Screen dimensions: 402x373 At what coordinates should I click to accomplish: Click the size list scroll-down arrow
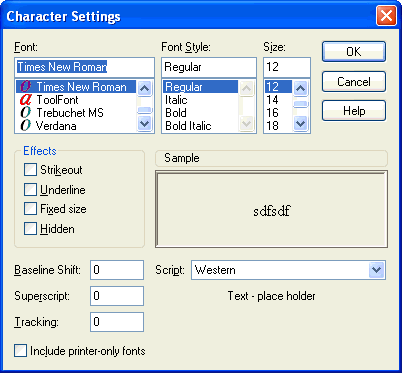point(301,124)
